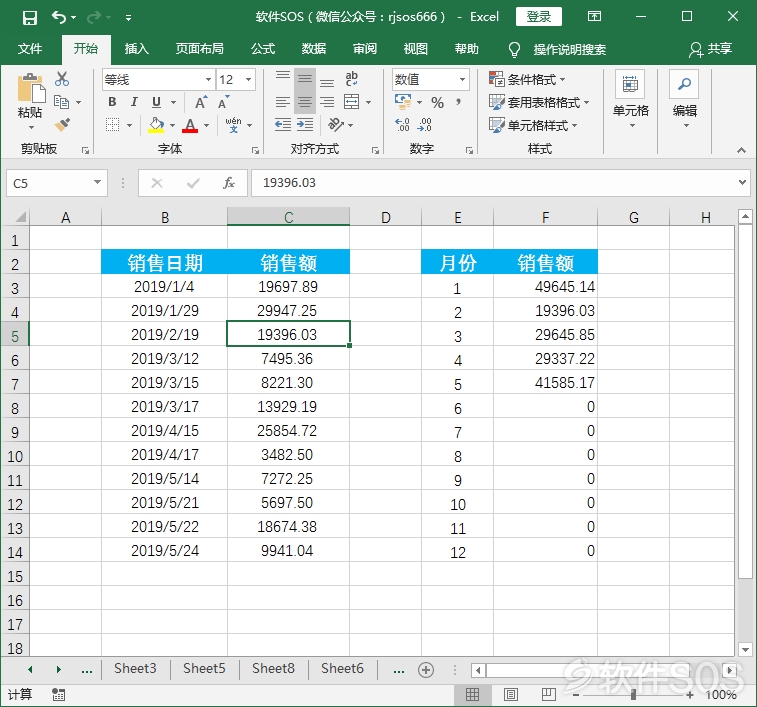Toggle Italic formatting
This screenshot has width=757, height=707.
pyautogui.click(x=134, y=102)
